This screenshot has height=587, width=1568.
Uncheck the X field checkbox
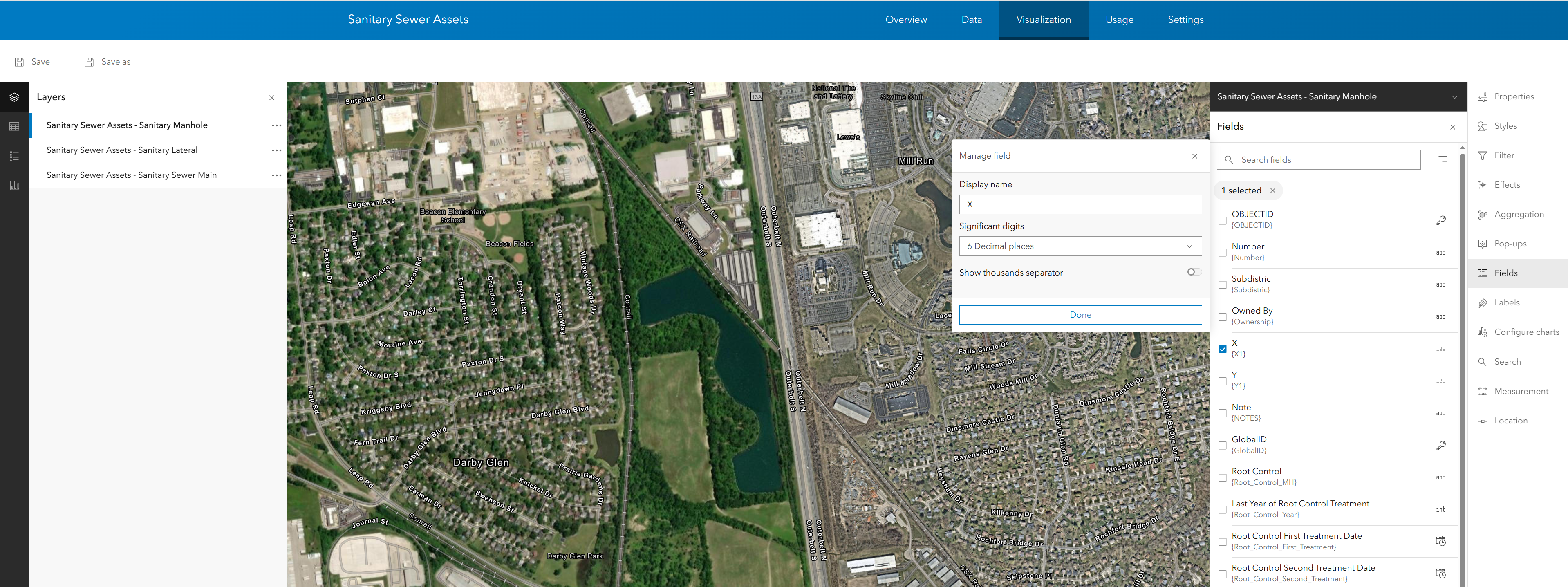click(1222, 348)
